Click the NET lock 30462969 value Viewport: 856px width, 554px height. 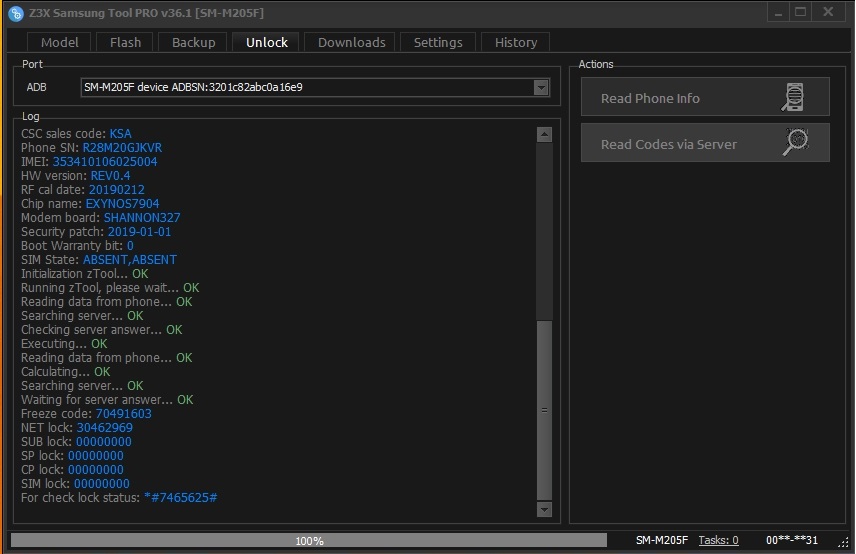(x=105, y=428)
